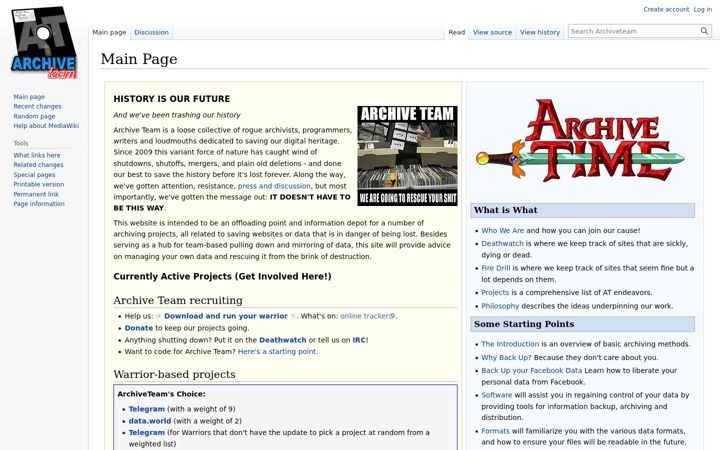The height and width of the screenshot is (450, 720).
Task: Select the Main page tab
Action: point(109,32)
